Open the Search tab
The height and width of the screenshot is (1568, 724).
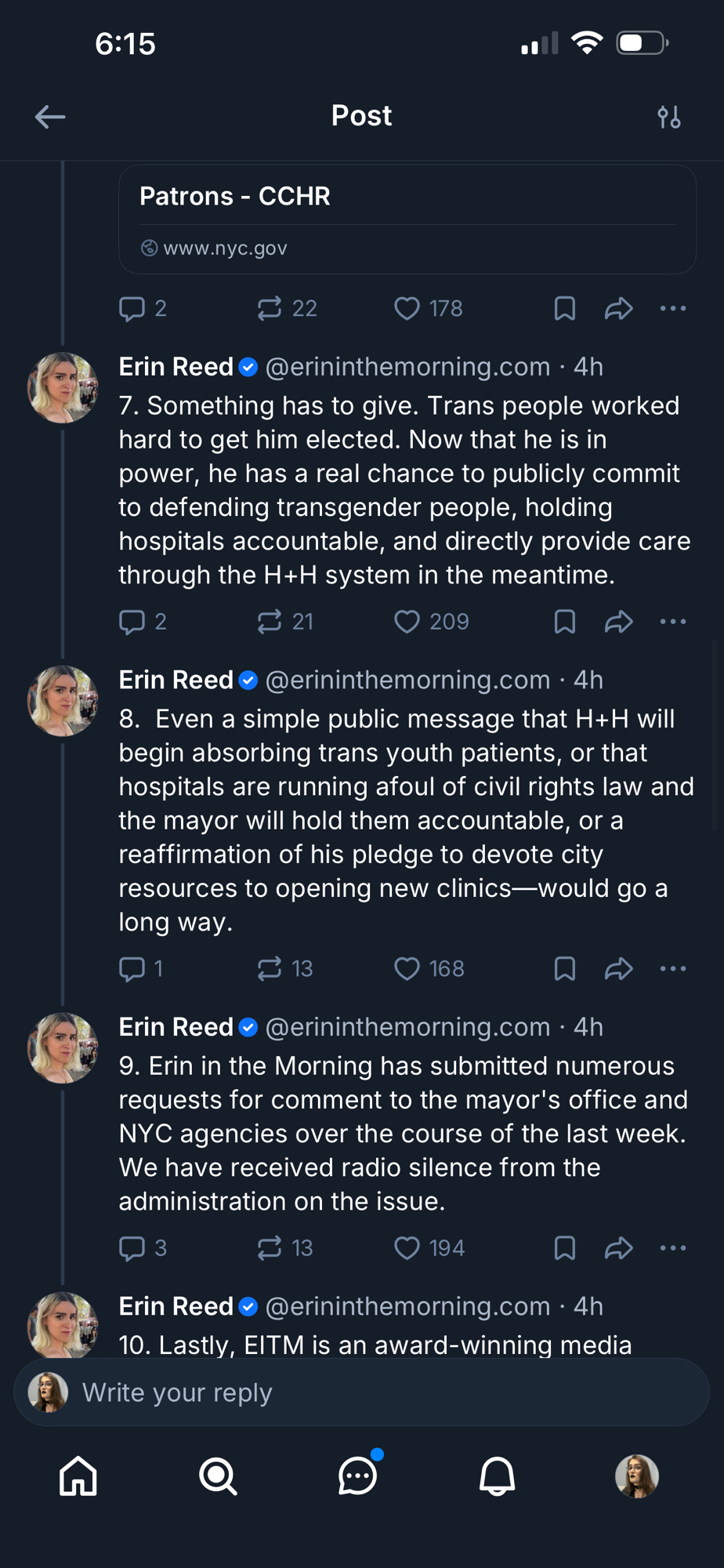(218, 1476)
